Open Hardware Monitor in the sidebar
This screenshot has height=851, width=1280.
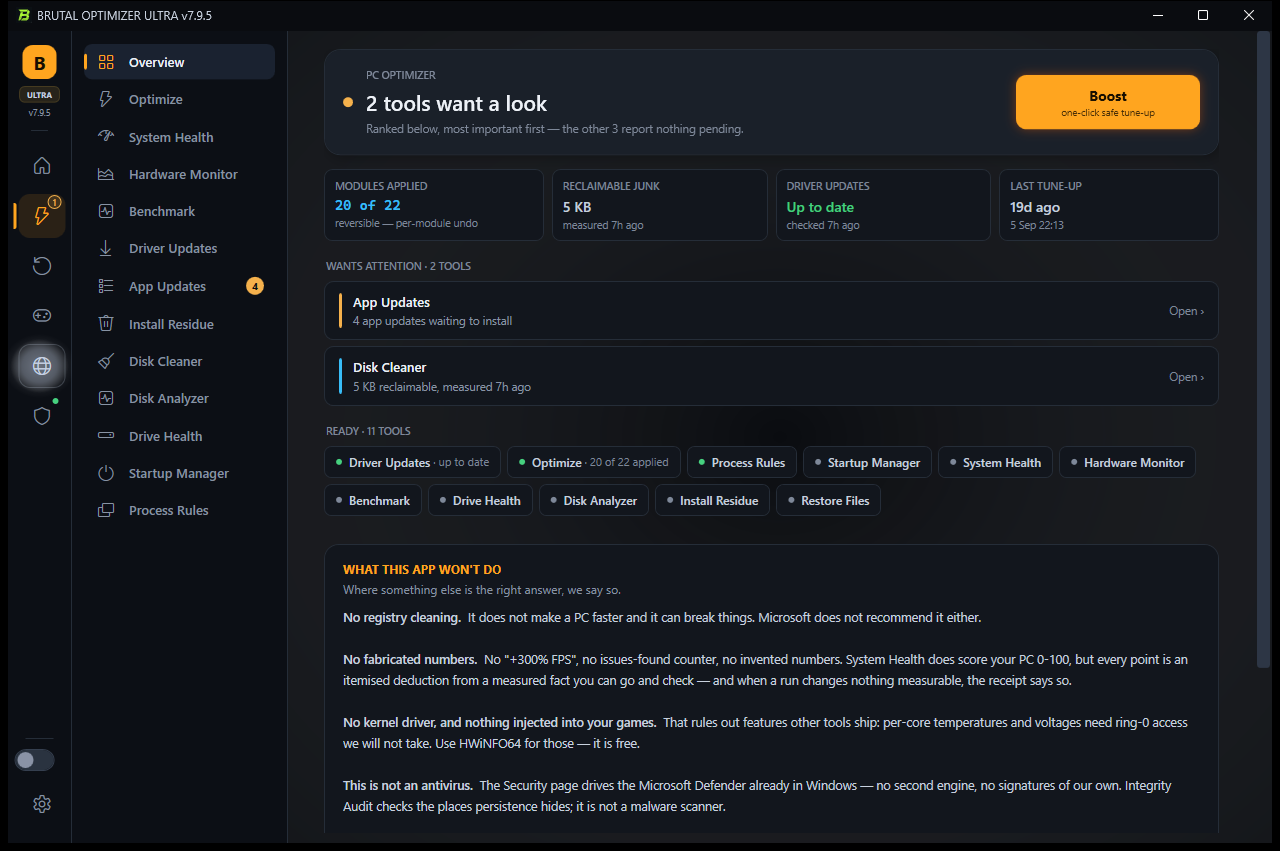180,174
